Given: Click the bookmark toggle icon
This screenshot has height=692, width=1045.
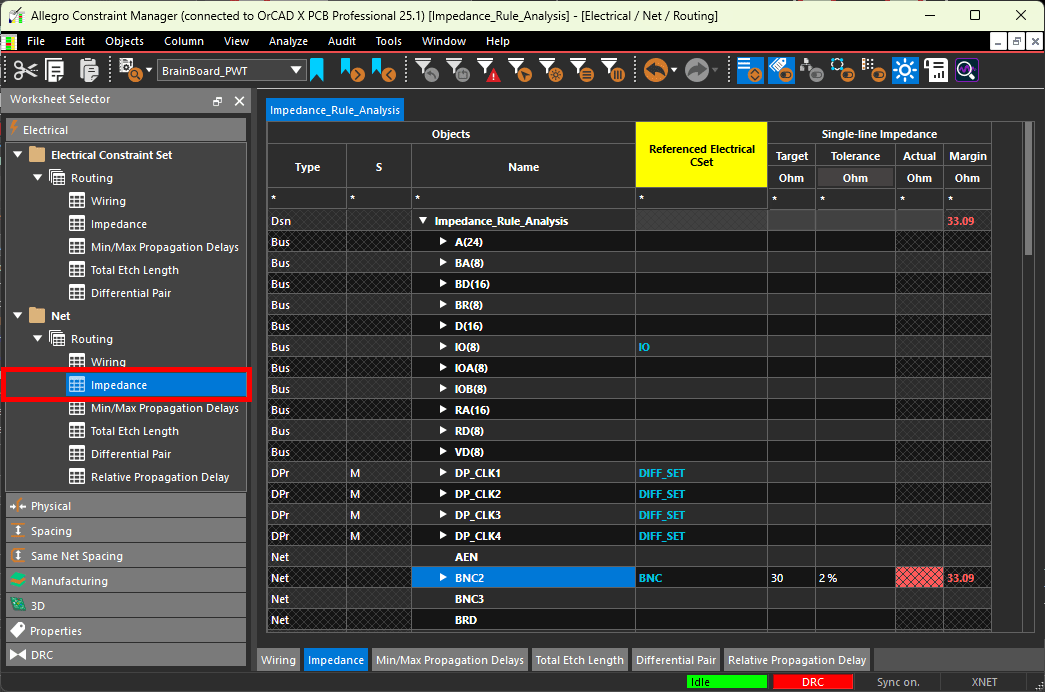Looking at the screenshot, I should (317, 70).
